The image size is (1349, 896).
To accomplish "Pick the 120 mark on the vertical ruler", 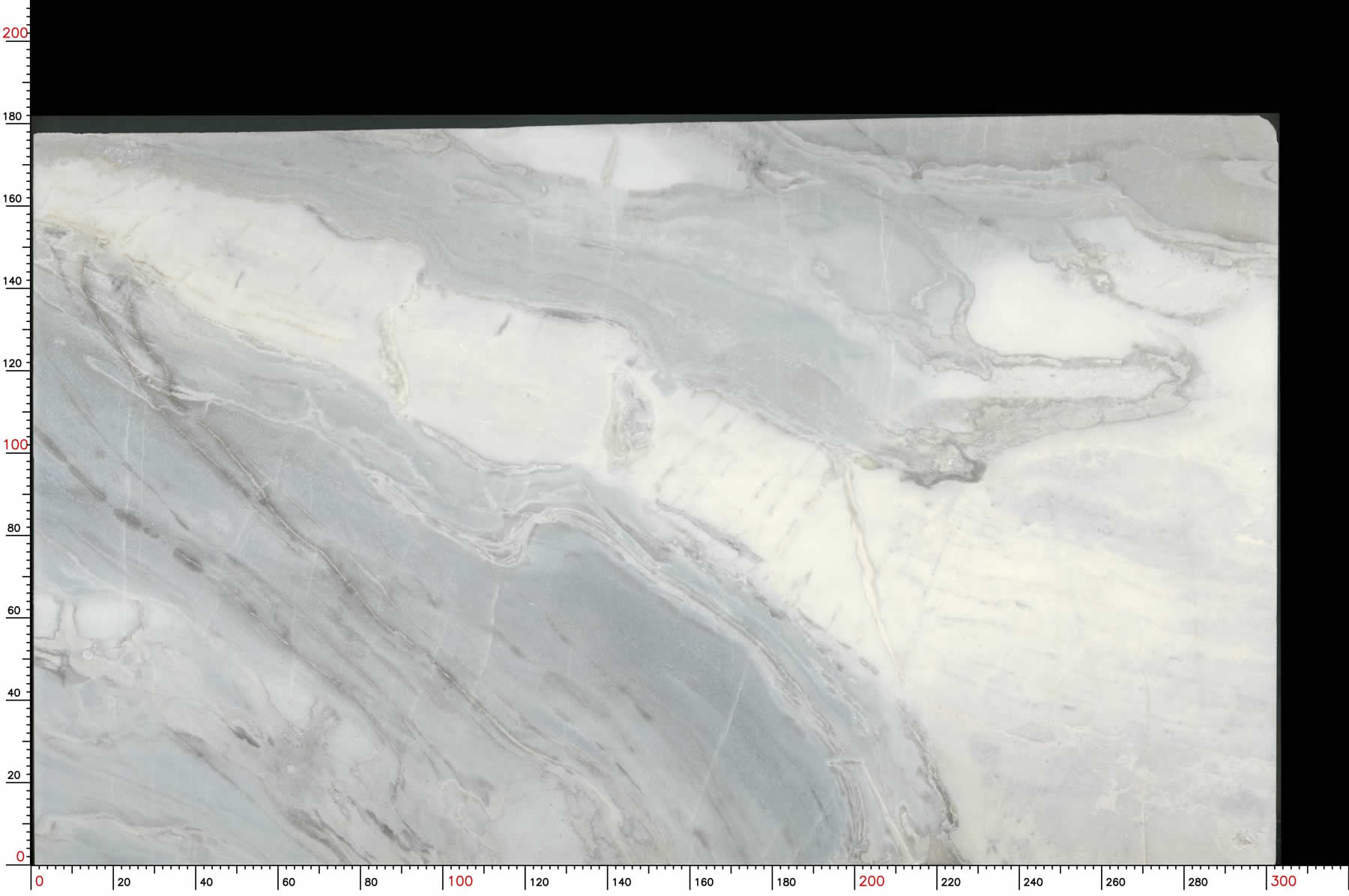I will click(x=13, y=363).
